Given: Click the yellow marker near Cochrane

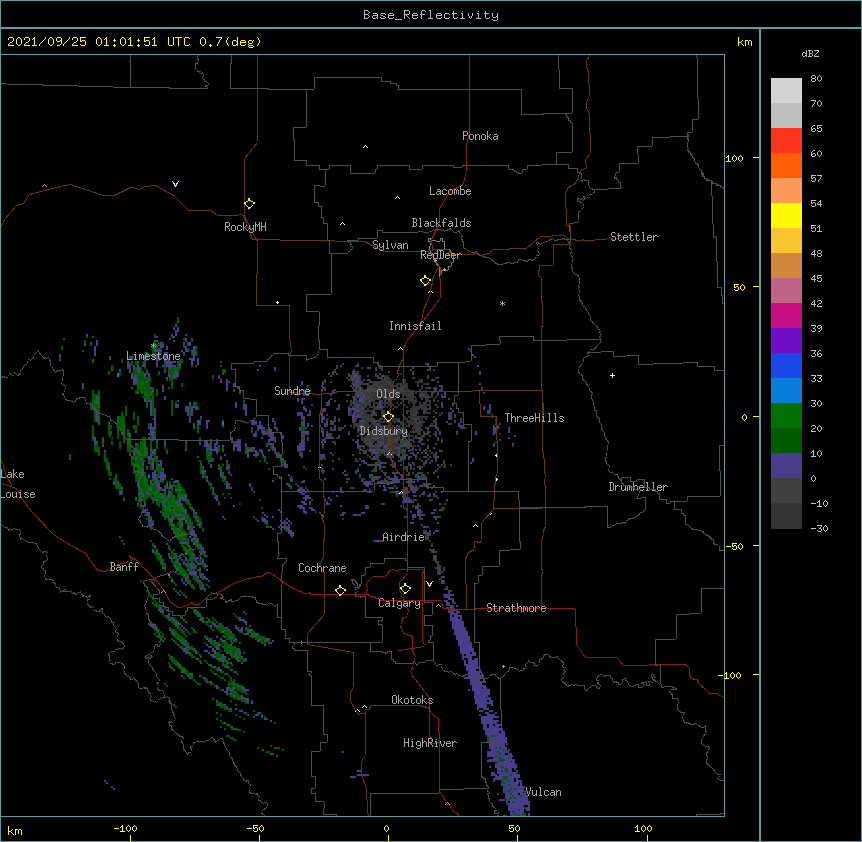Looking at the screenshot, I should [x=340, y=590].
